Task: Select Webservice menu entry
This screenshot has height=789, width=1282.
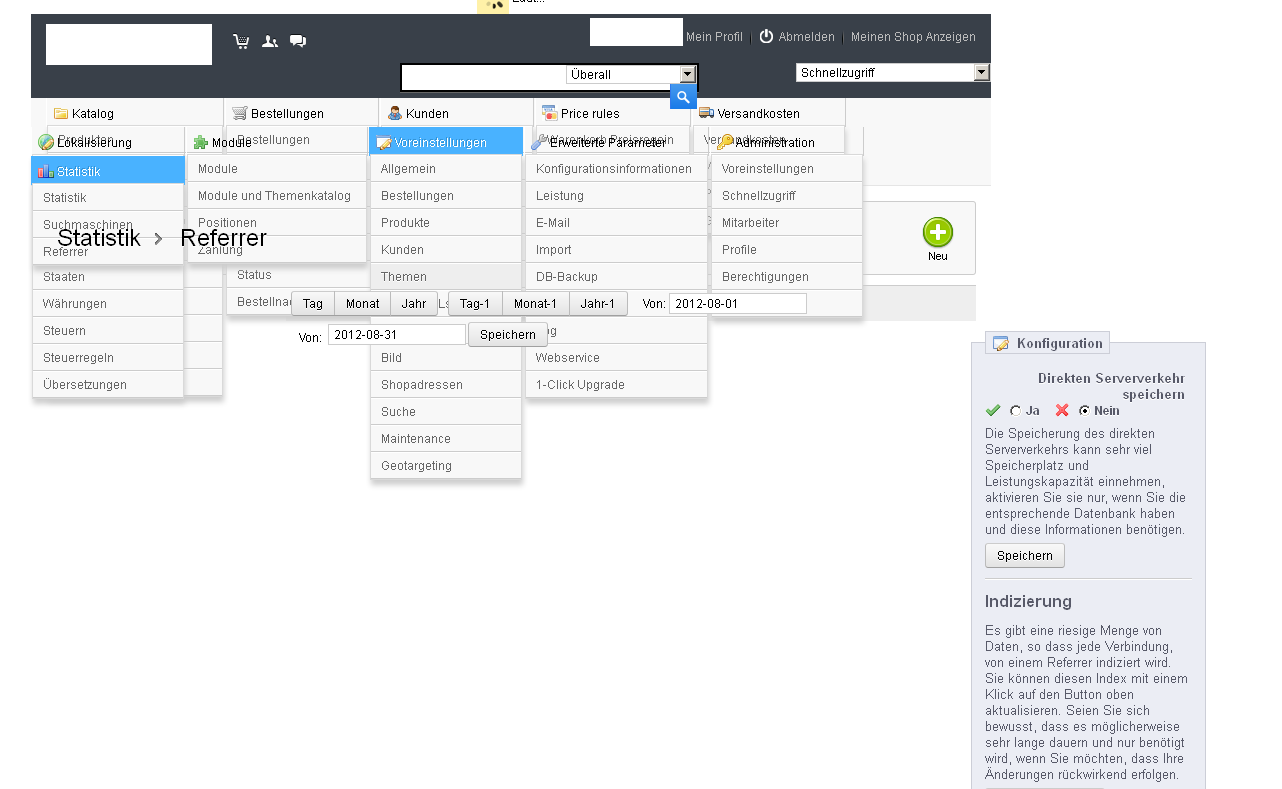Action: 616,357
